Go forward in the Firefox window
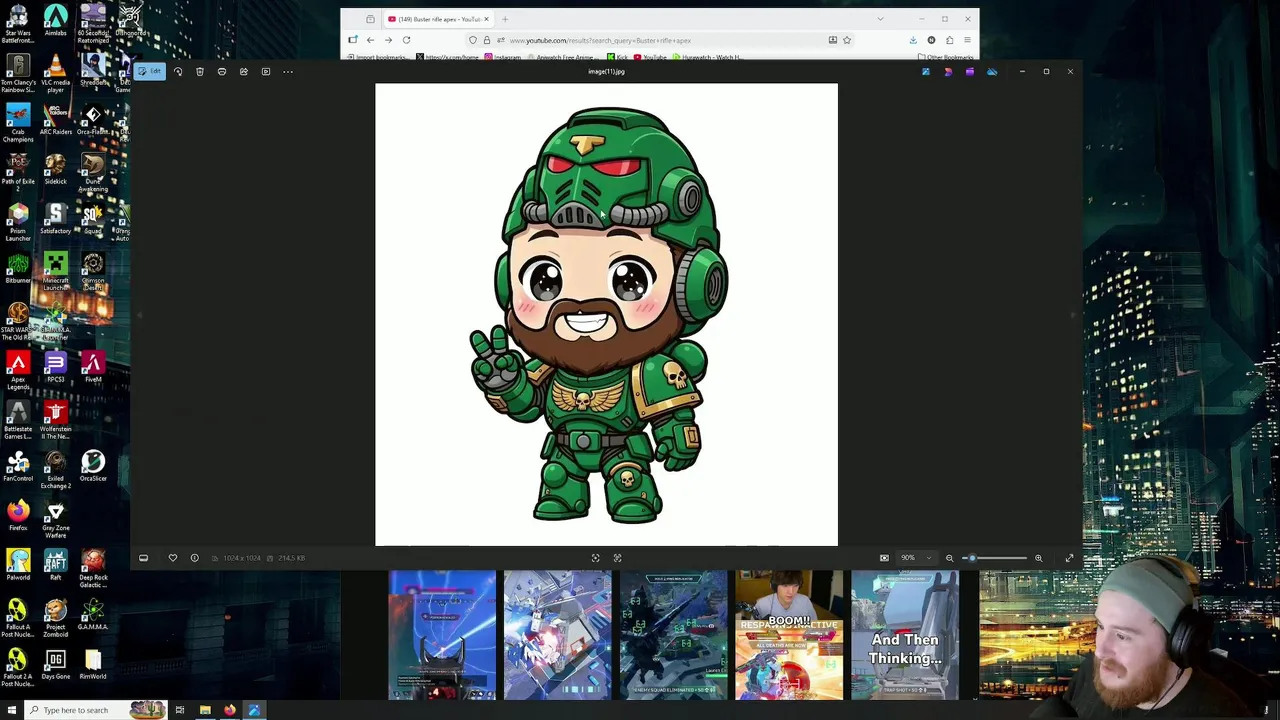The height and width of the screenshot is (720, 1280). 388,40
